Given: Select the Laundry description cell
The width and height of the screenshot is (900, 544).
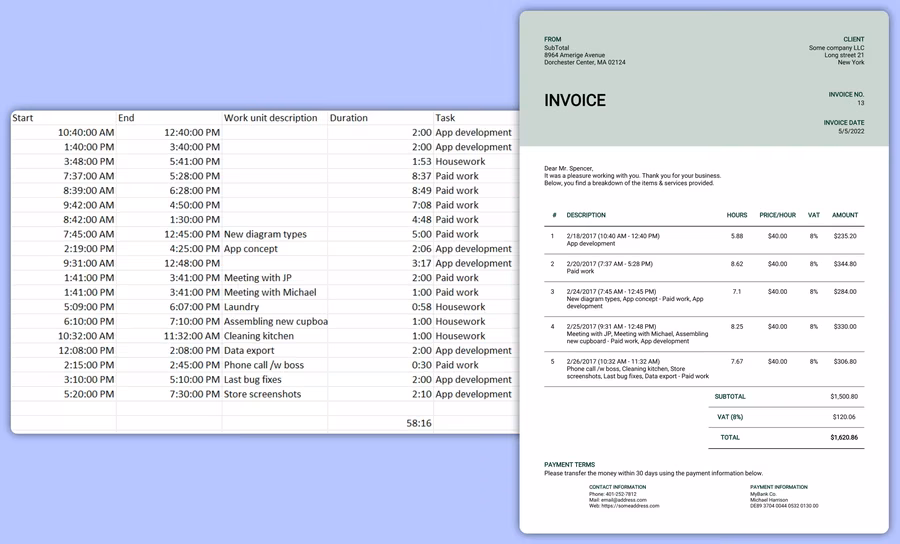Looking at the screenshot, I should click(x=275, y=306).
